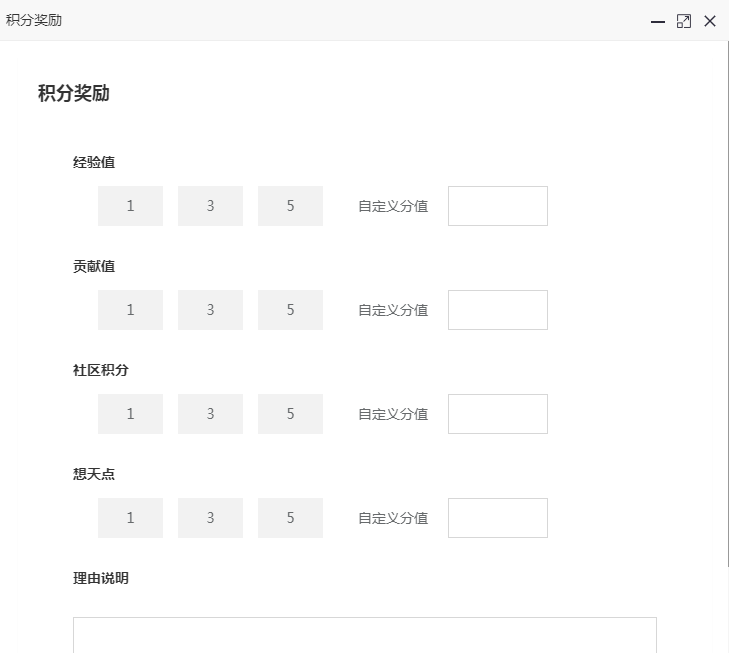Choose 1 point for 贡献值

point(130,310)
